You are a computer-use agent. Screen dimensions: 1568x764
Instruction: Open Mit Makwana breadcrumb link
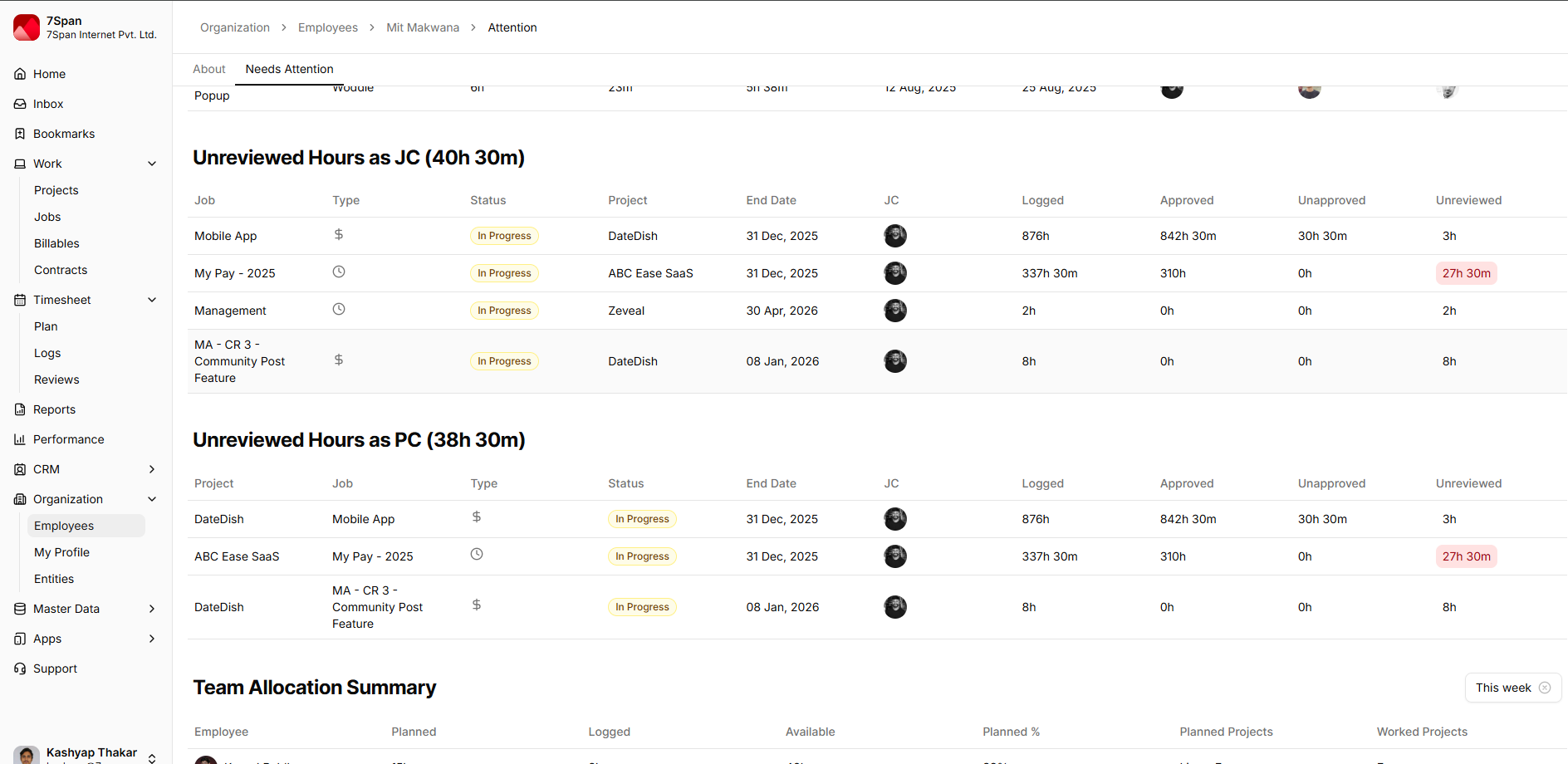pyautogui.click(x=422, y=27)
